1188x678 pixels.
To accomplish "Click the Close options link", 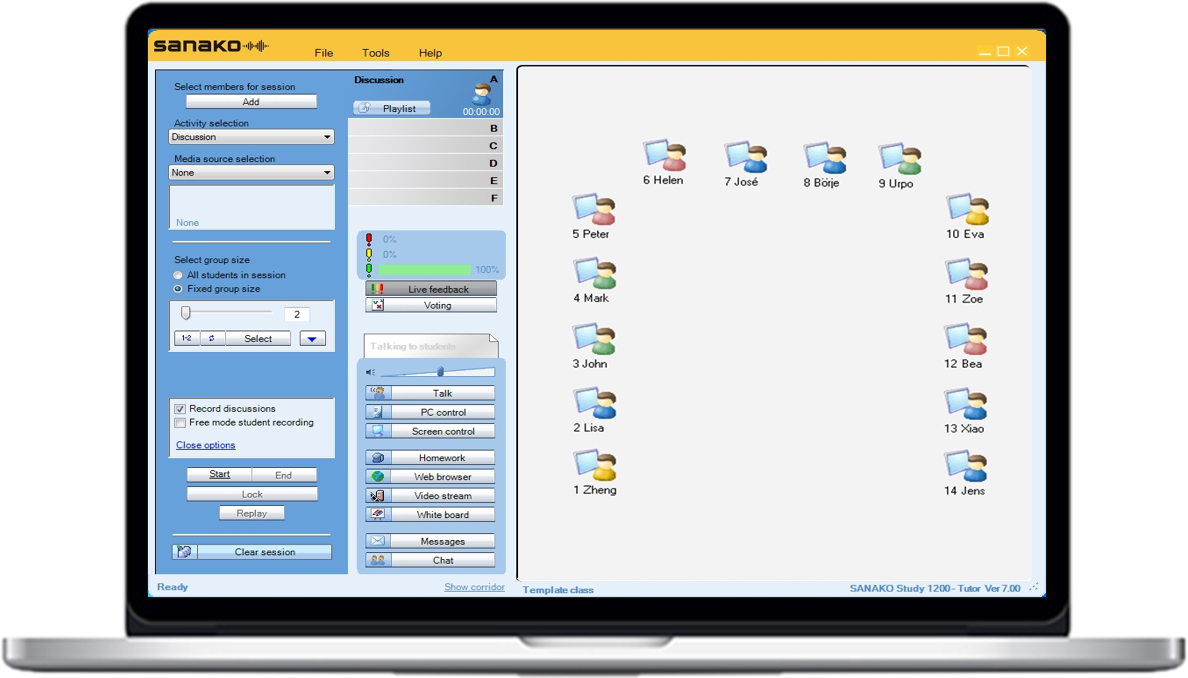I will click(x=206, y=446).
